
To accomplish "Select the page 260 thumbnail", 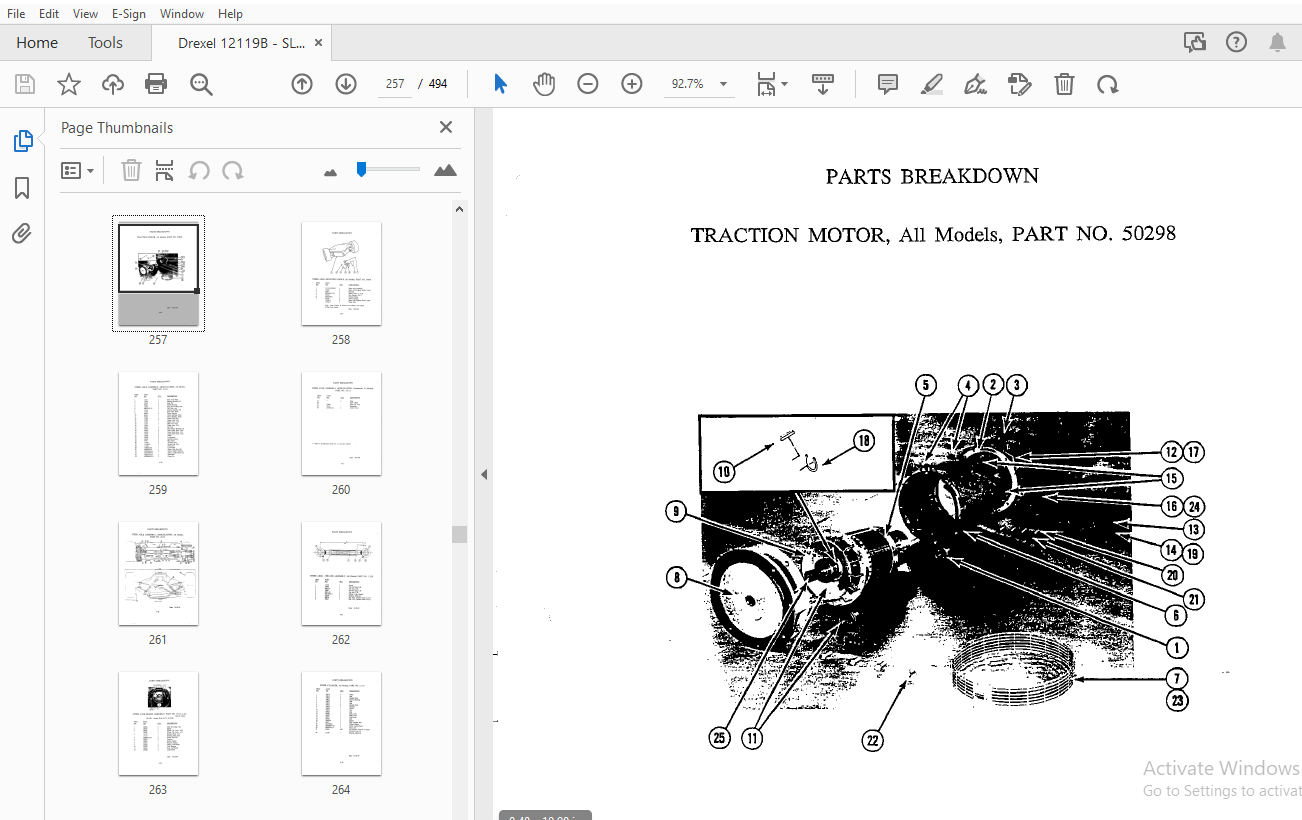I will click(341, 424).
